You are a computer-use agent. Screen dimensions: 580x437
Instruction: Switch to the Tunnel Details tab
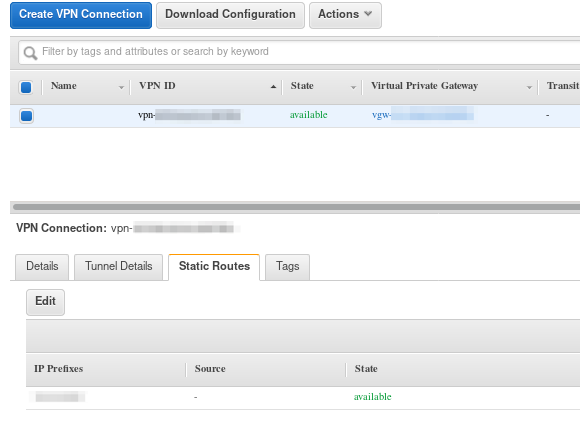coord(118,267)
